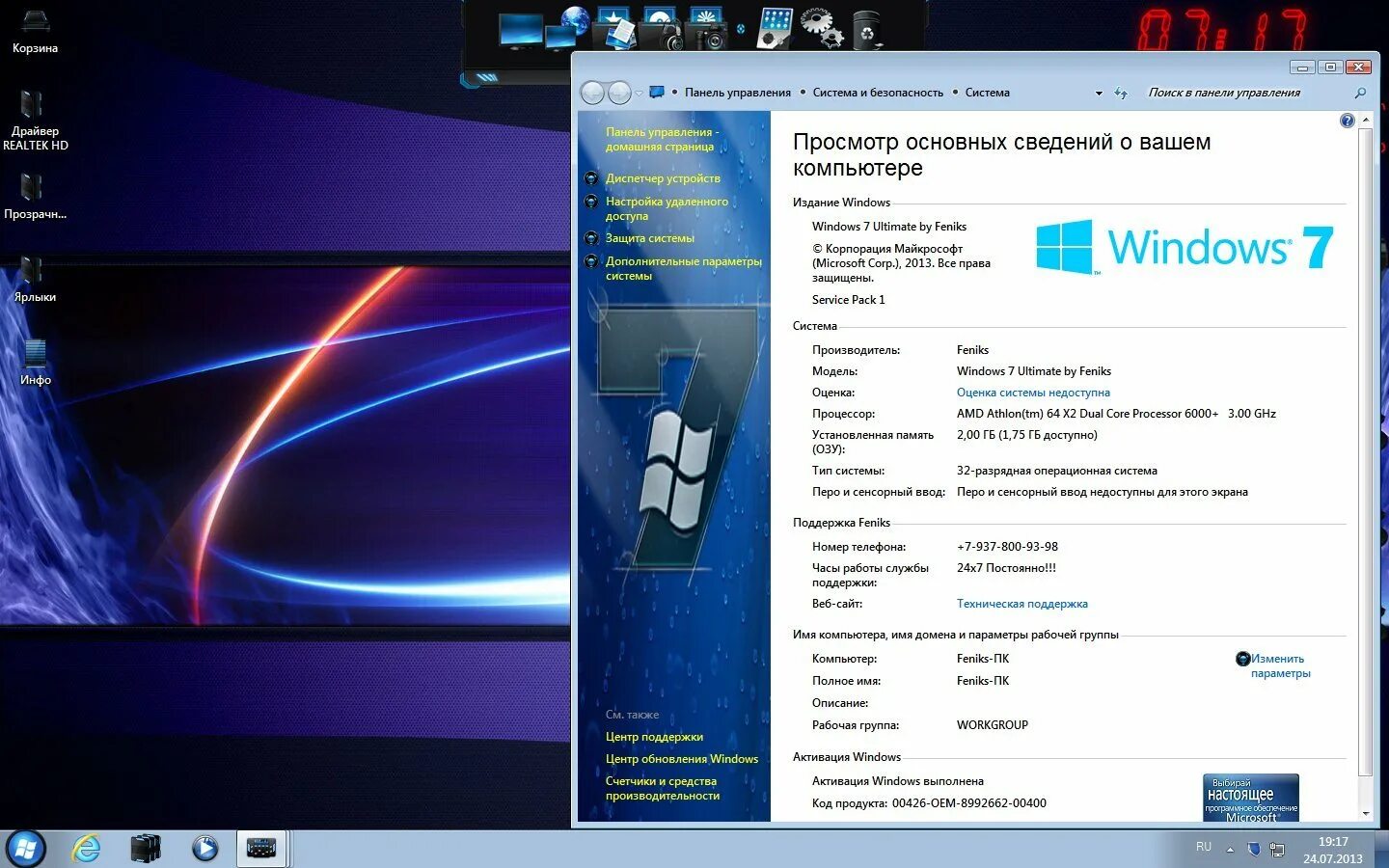Open the Корзина desktop icon
Image resolution: width=1389 pixels, height=868 pixels.
pos(35,31)
